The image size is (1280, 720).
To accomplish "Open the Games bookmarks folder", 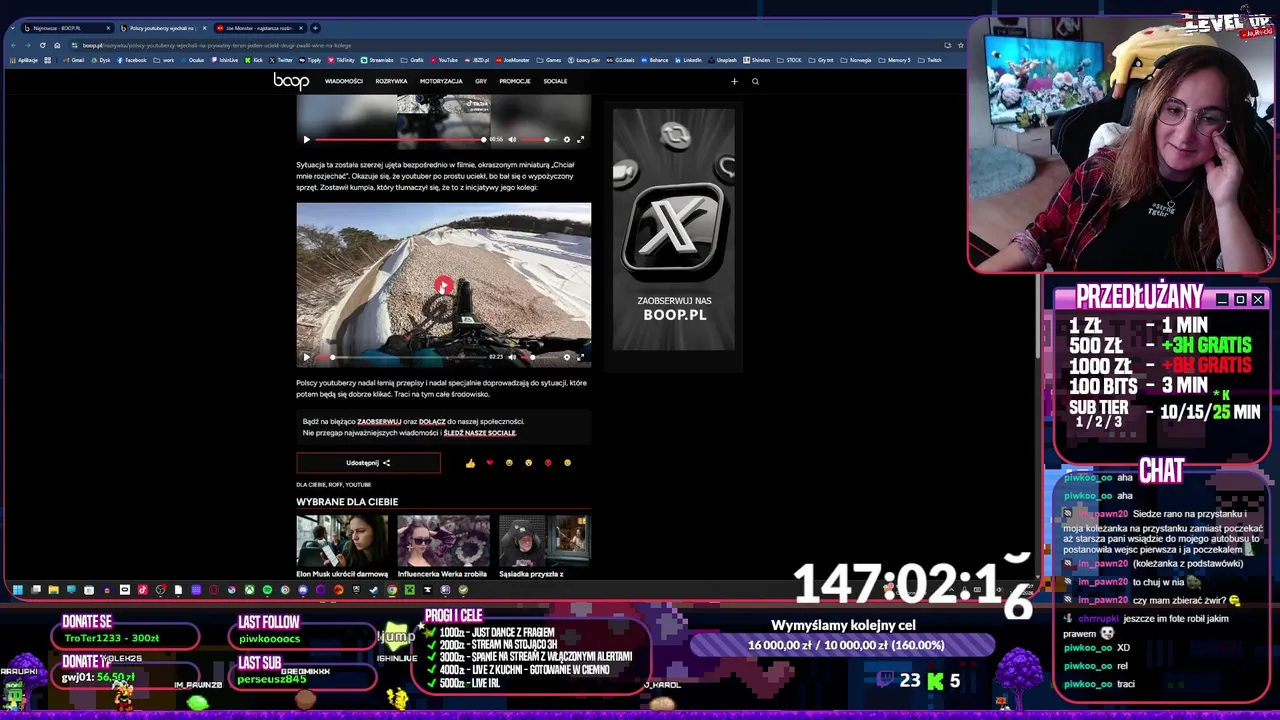I will tap(549, 60).
